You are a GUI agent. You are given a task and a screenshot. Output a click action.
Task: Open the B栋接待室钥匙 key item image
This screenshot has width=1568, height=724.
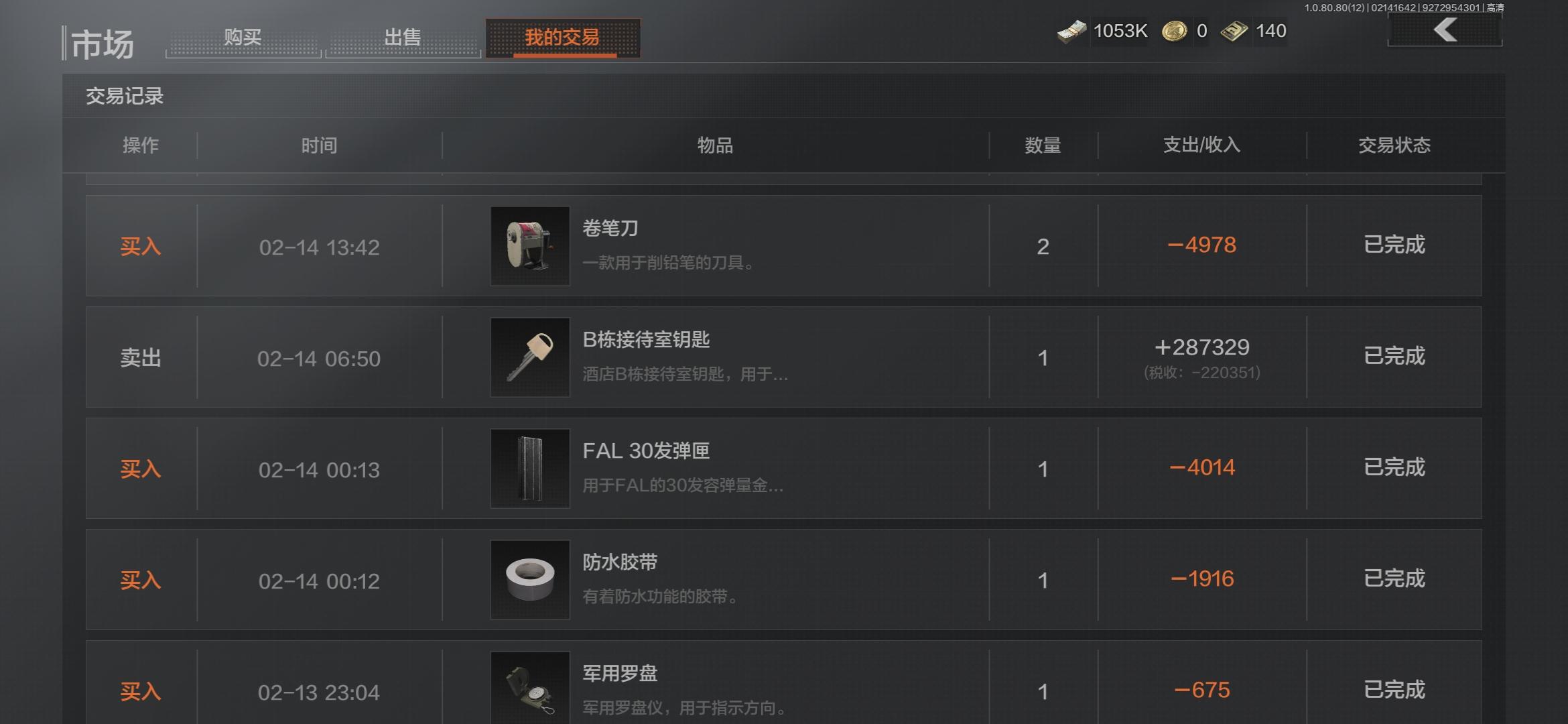(530, 357)
